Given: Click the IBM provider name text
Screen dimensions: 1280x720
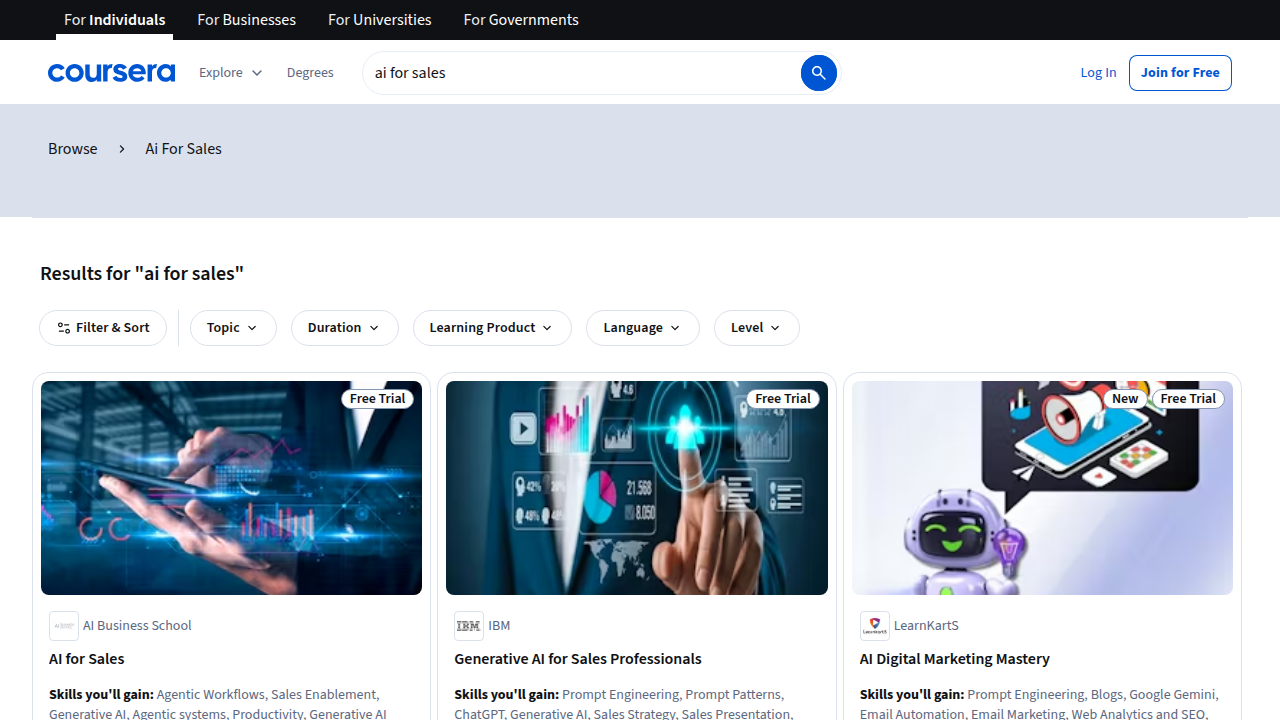Looking at the screenshot, I should (499, 626).
